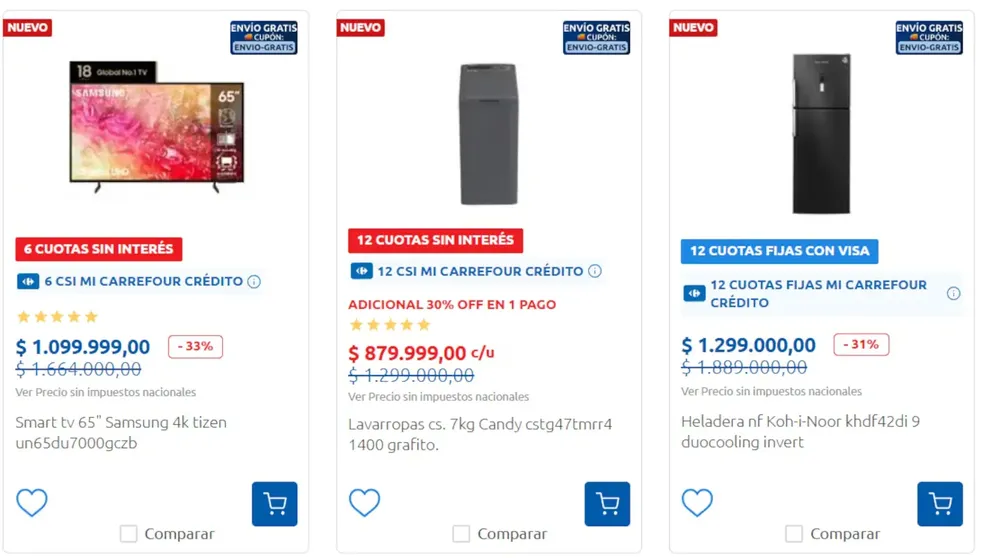View Samsung TV price without national taxes

106,393
